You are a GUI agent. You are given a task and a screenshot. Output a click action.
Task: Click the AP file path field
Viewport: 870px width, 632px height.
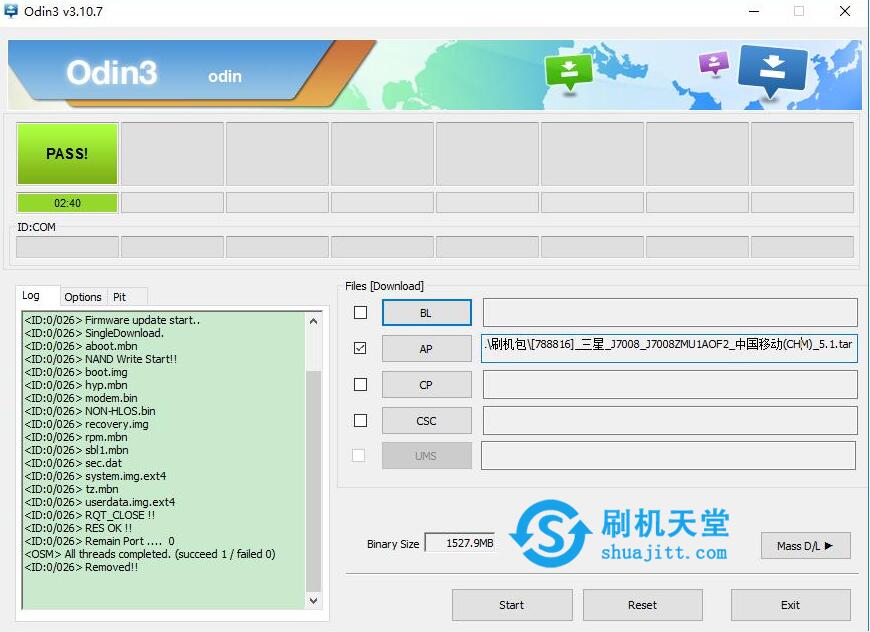click(670, 348)
